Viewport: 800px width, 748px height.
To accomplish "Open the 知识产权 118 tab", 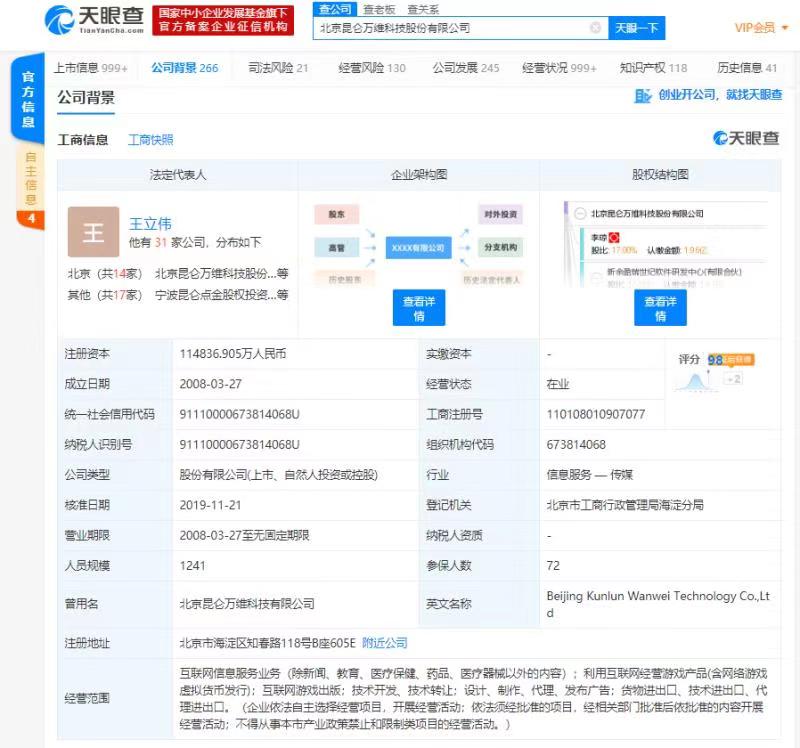I will [654, 68].
